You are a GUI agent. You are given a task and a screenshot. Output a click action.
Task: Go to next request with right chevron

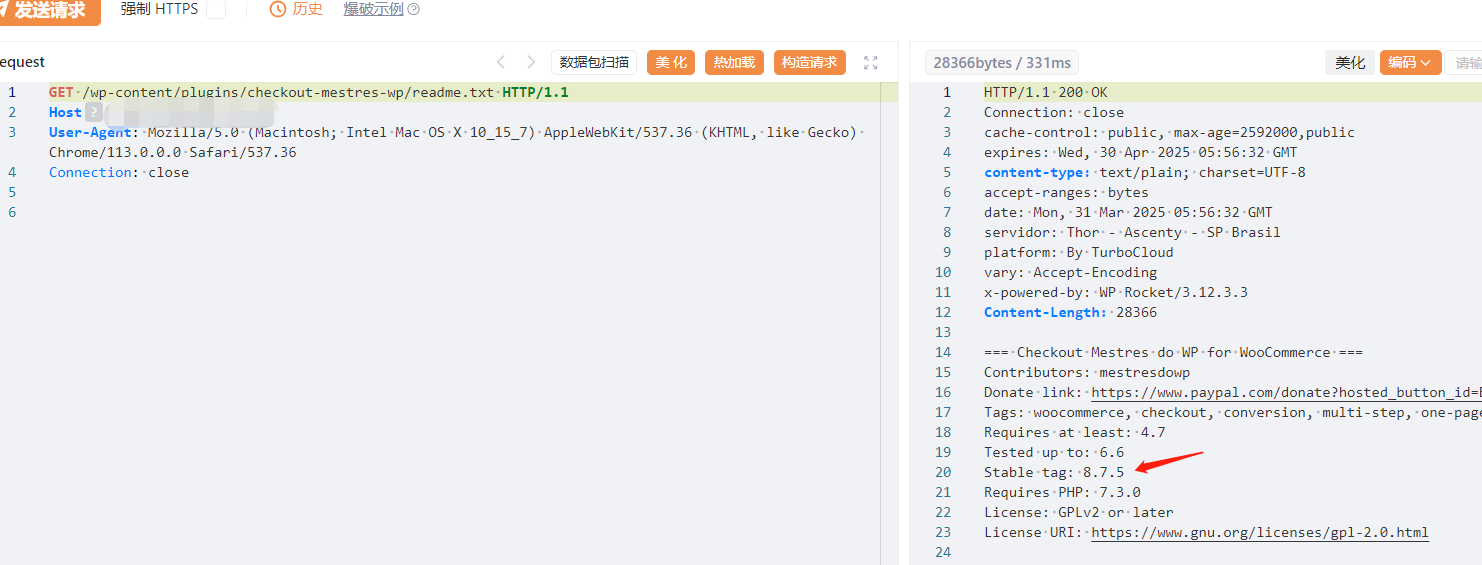tap(531, 62)
